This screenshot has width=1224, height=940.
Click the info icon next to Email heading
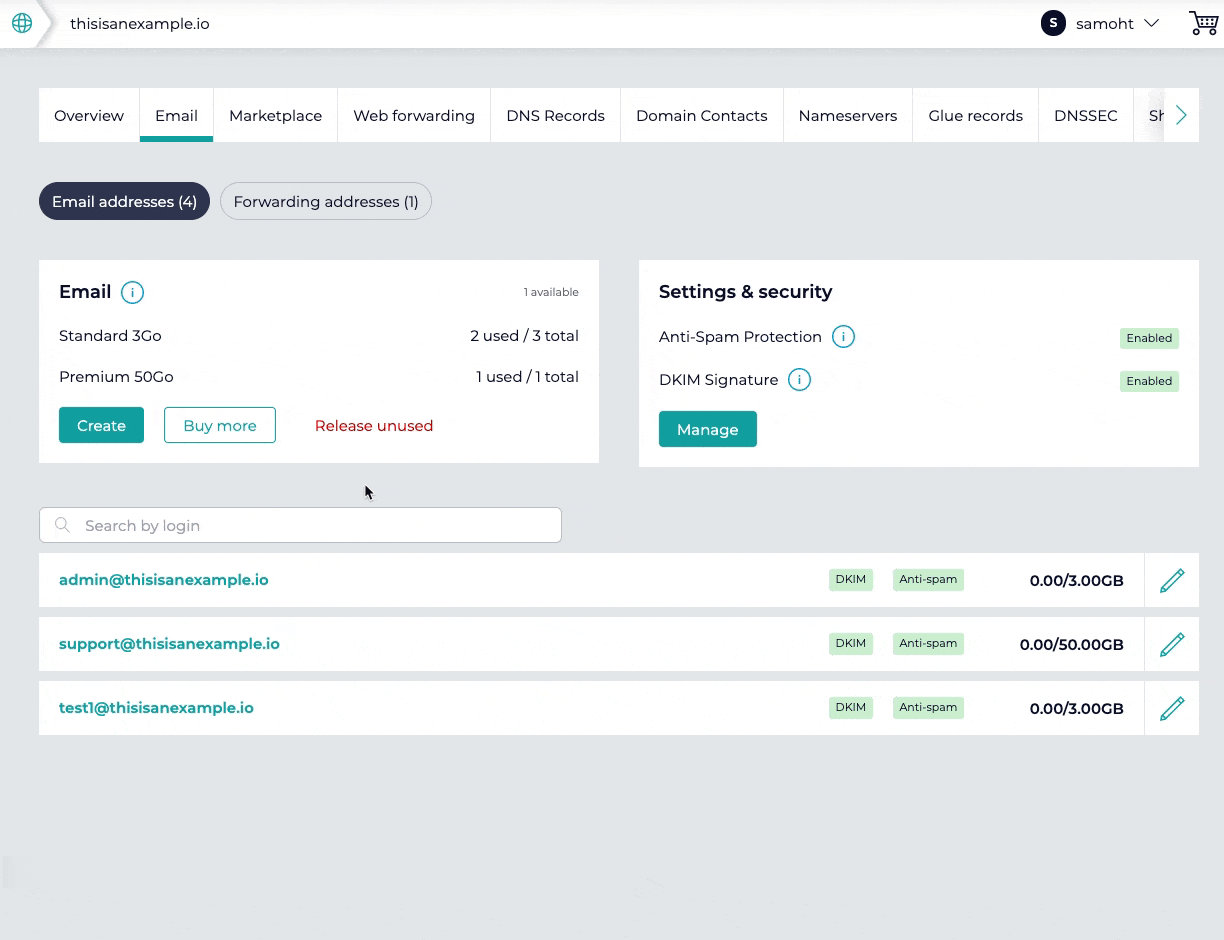pos(132,292)
